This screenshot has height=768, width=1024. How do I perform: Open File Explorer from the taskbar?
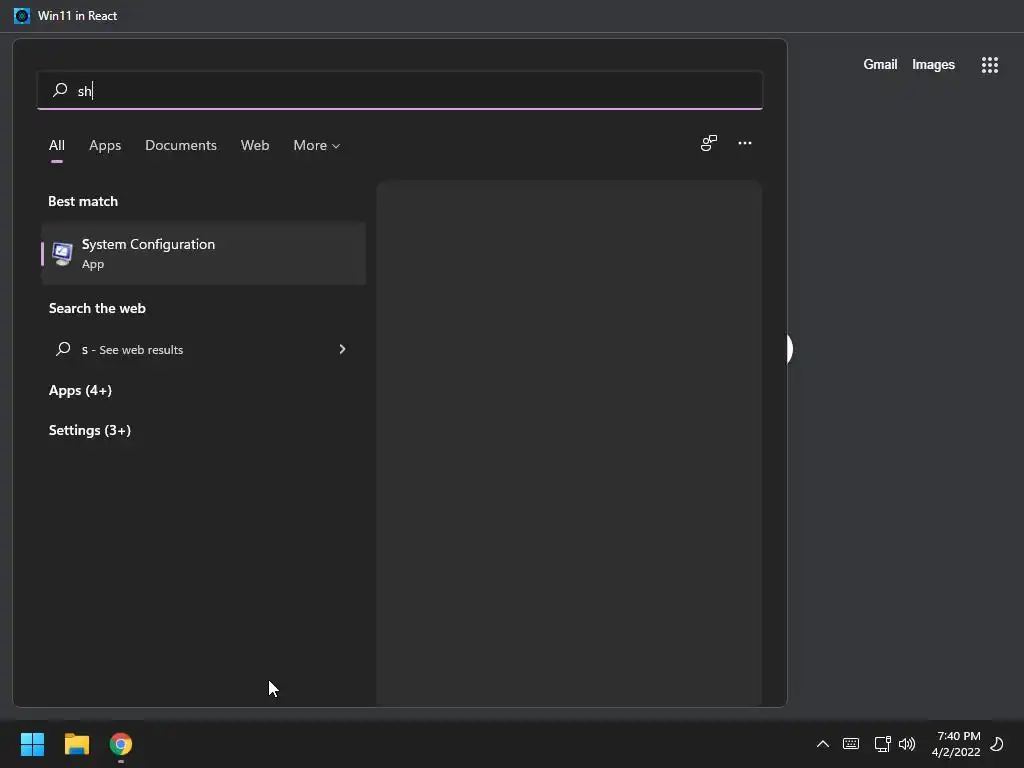point(76,744)
